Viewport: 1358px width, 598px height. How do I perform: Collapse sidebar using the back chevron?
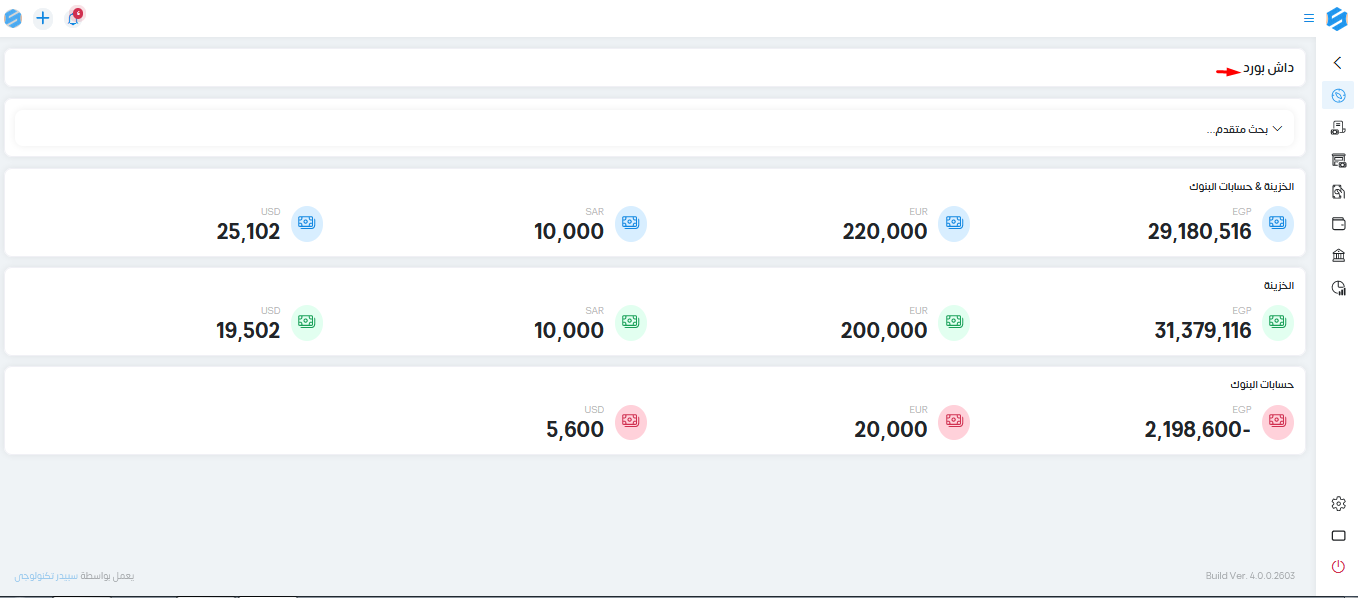[1338, 62]
